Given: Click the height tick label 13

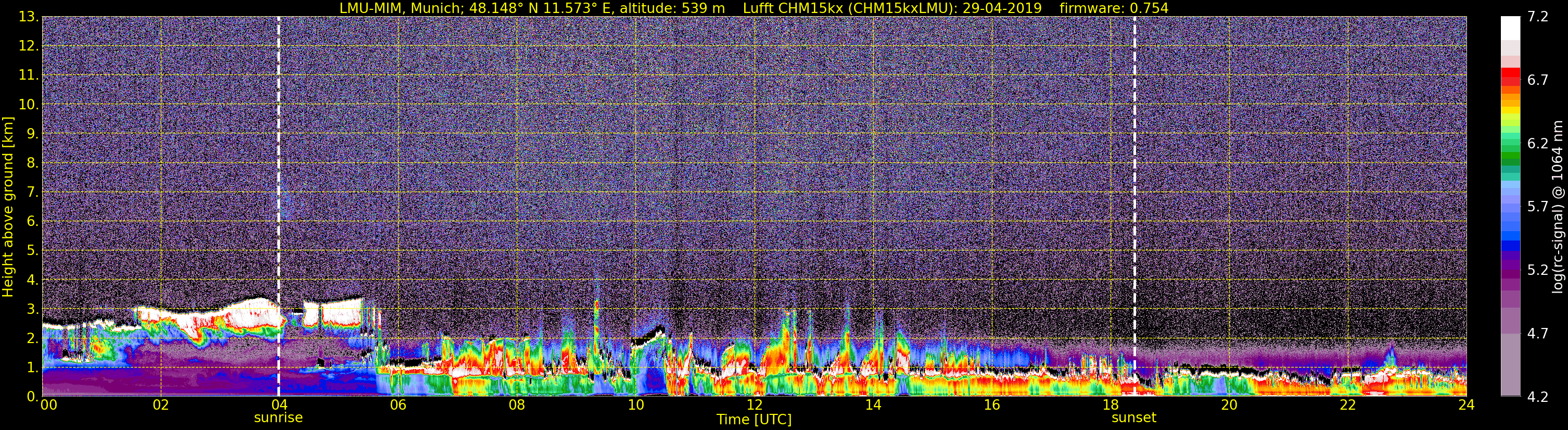Looking at the screenshot, I should coord(28,17).
